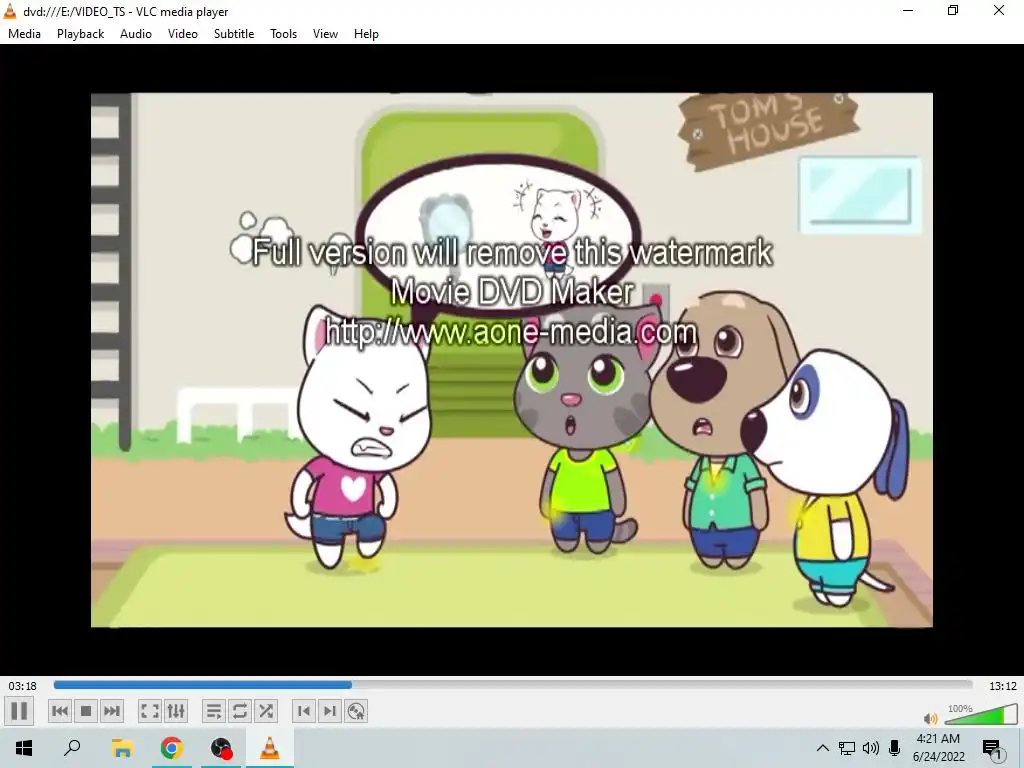The height and width of the screenshot is (768, 1024).
Task: Seek on the playback progress bar
Action: pyautogui.click(x=513, y=685)
